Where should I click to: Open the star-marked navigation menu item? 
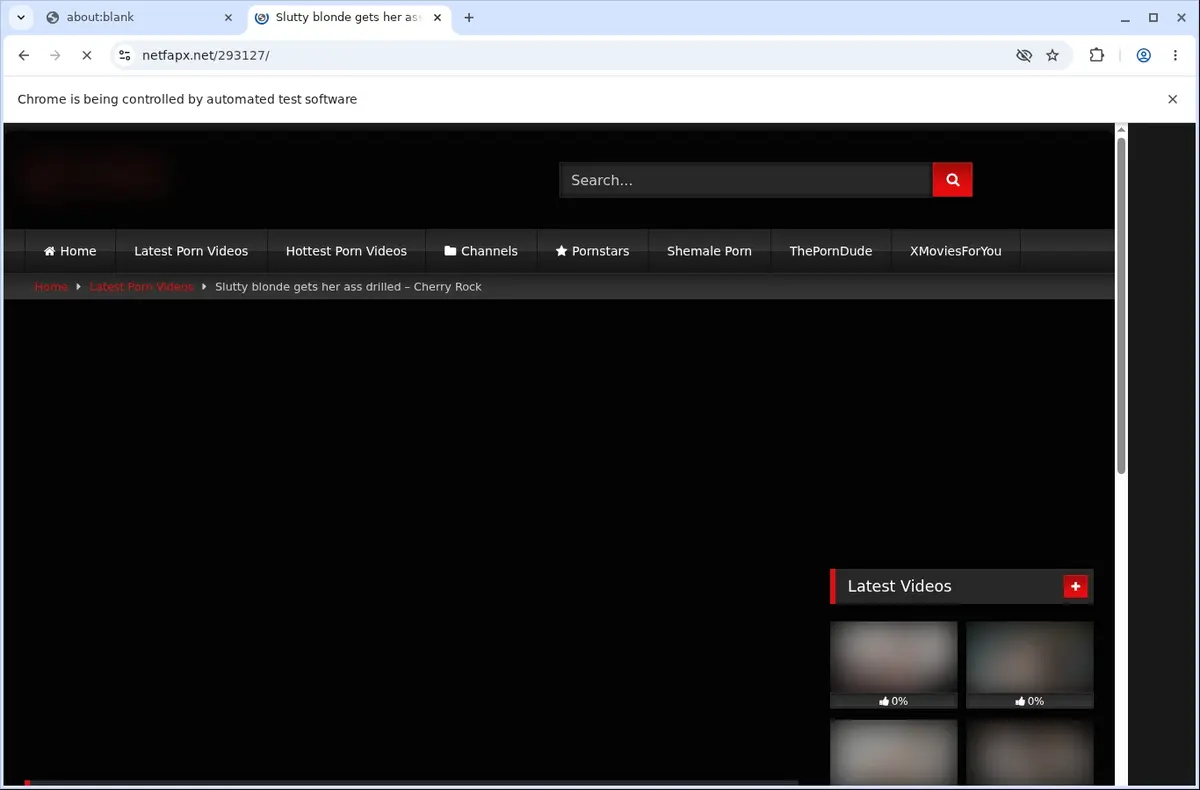(x=592, y=251)
